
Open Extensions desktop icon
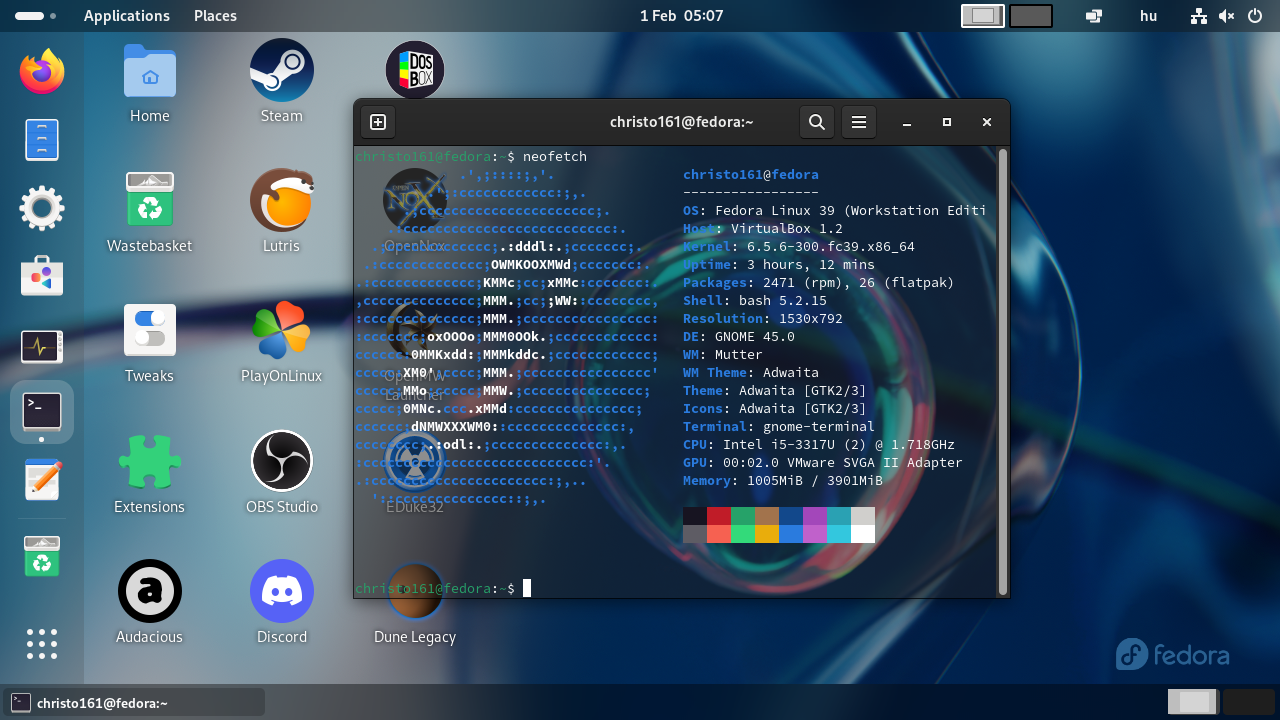(150, 473)
